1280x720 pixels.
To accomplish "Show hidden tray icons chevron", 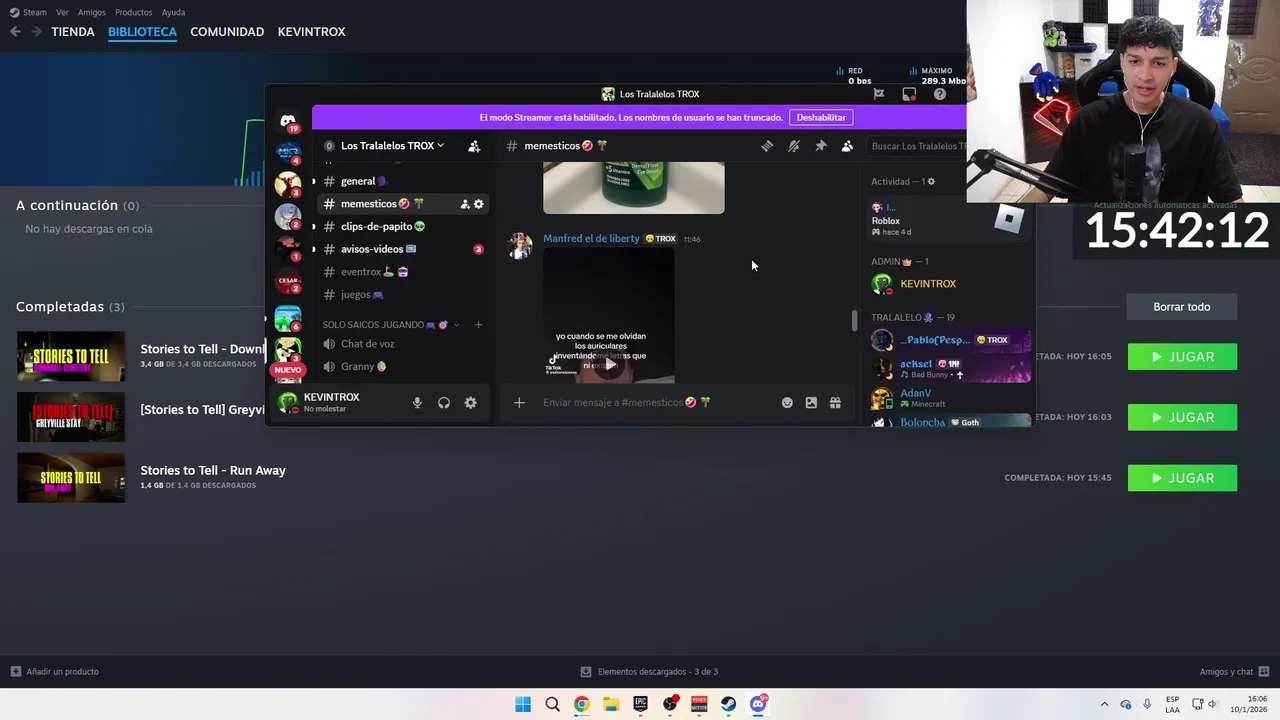I will click(x=1104, y=704).
